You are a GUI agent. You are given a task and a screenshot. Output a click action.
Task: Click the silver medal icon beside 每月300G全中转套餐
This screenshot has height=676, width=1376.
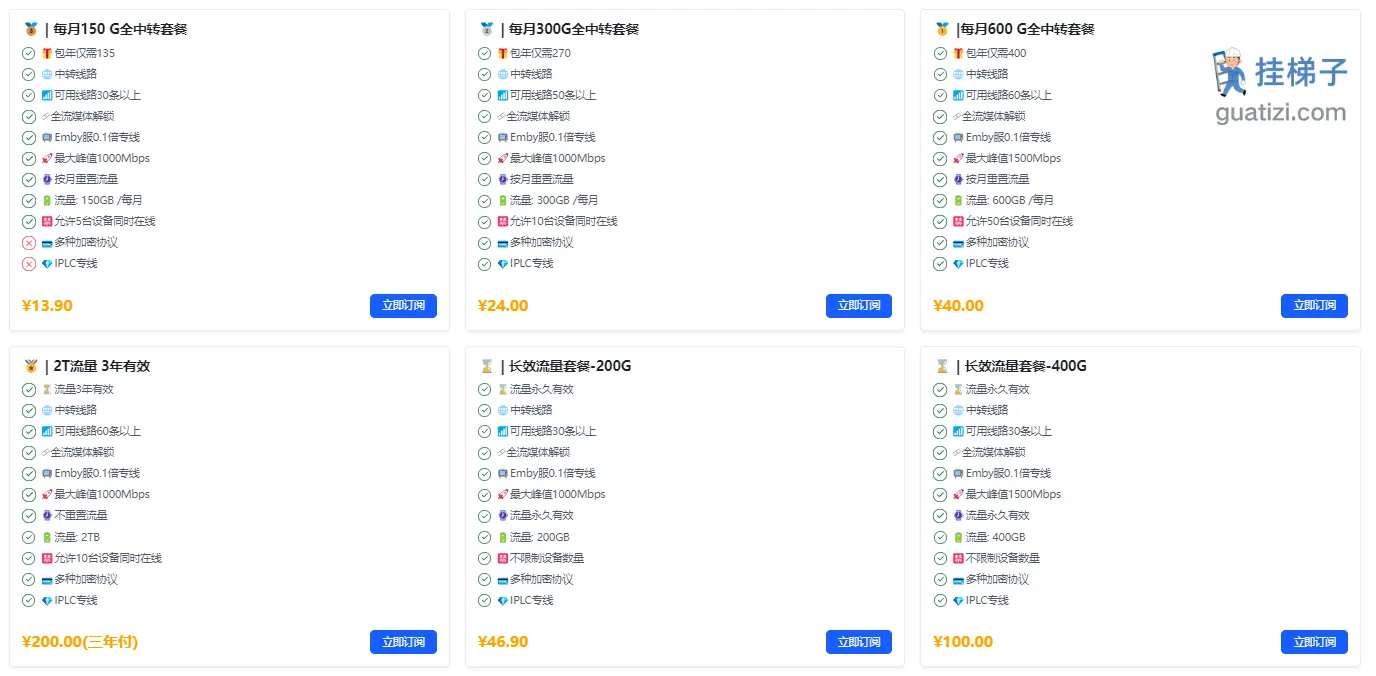[486, 29]
